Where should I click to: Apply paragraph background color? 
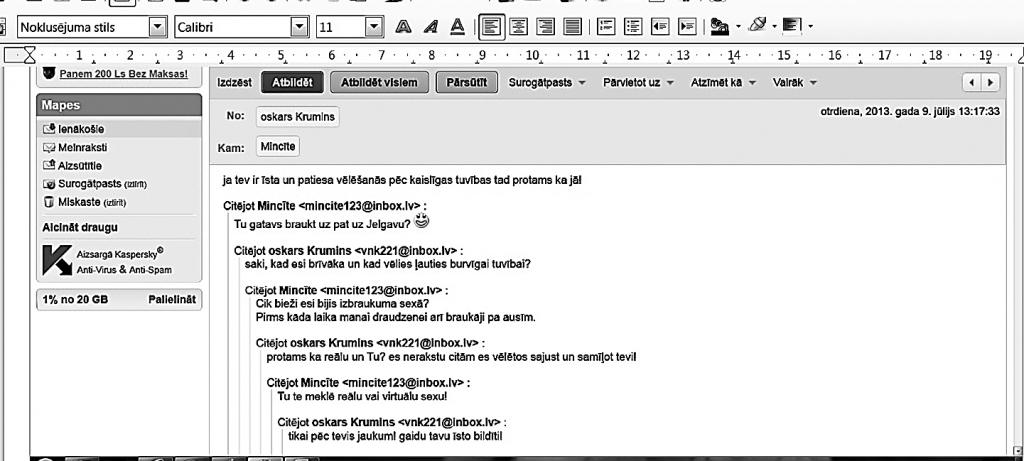(792, 25)
